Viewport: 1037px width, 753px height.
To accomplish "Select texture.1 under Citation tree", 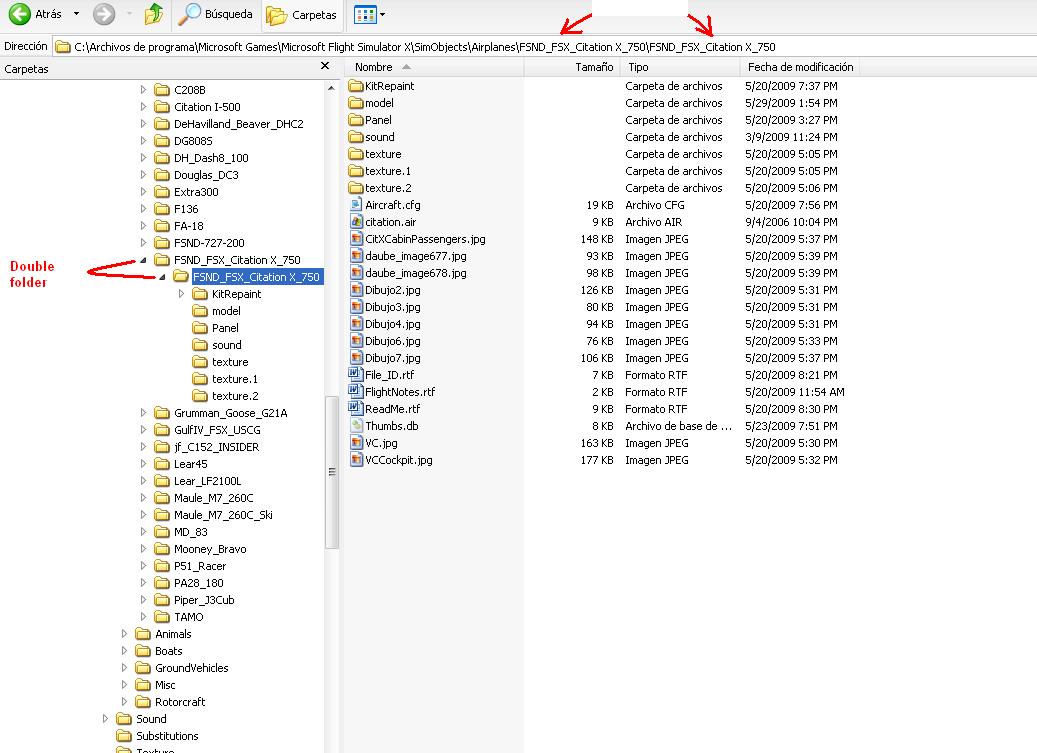I will [235, 379].
